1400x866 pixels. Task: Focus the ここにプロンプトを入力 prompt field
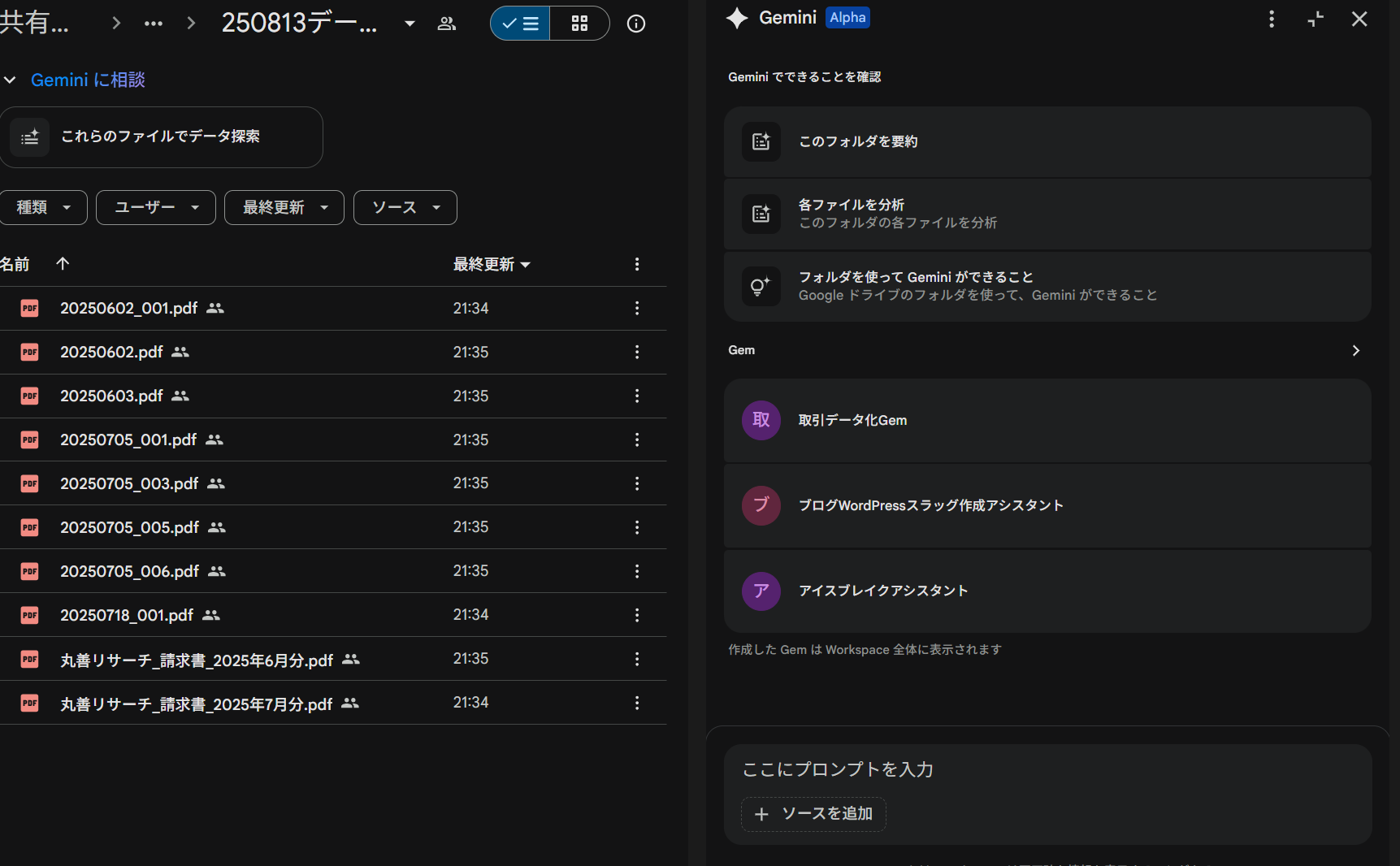[1047, 769]
